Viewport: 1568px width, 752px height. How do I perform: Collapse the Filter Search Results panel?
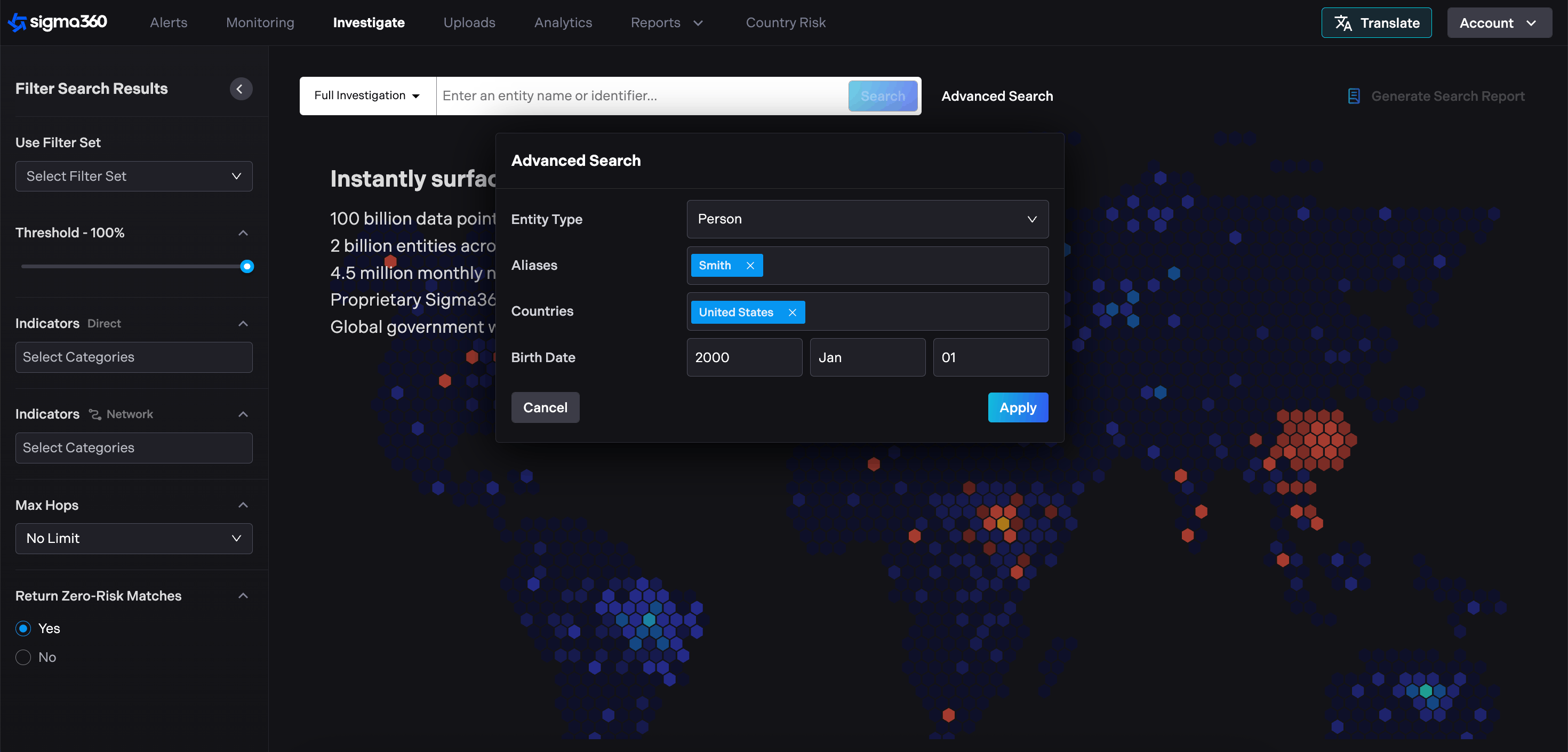tap(241, 89)
